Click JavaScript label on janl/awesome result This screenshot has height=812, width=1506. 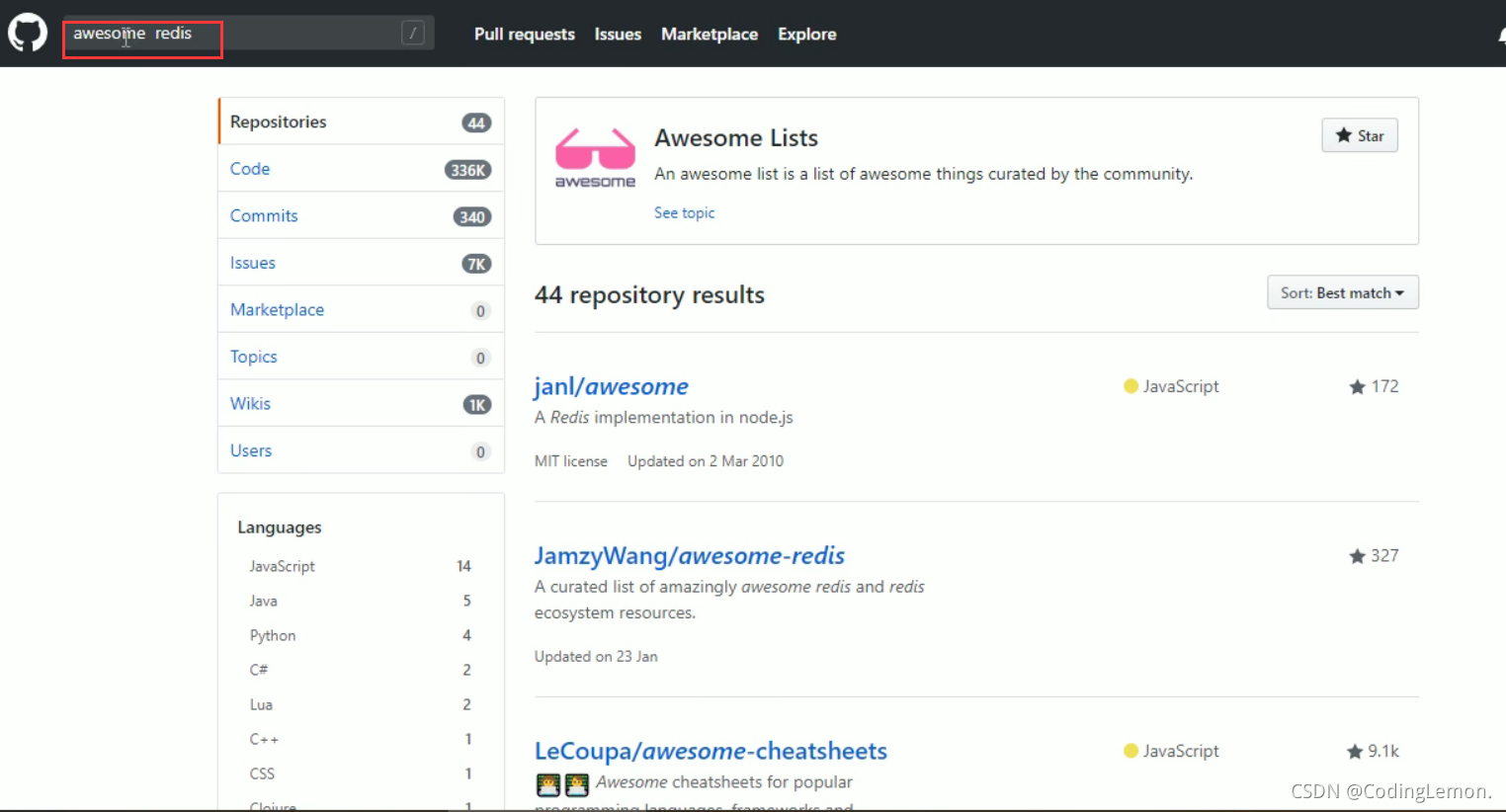click(1181, 386)
